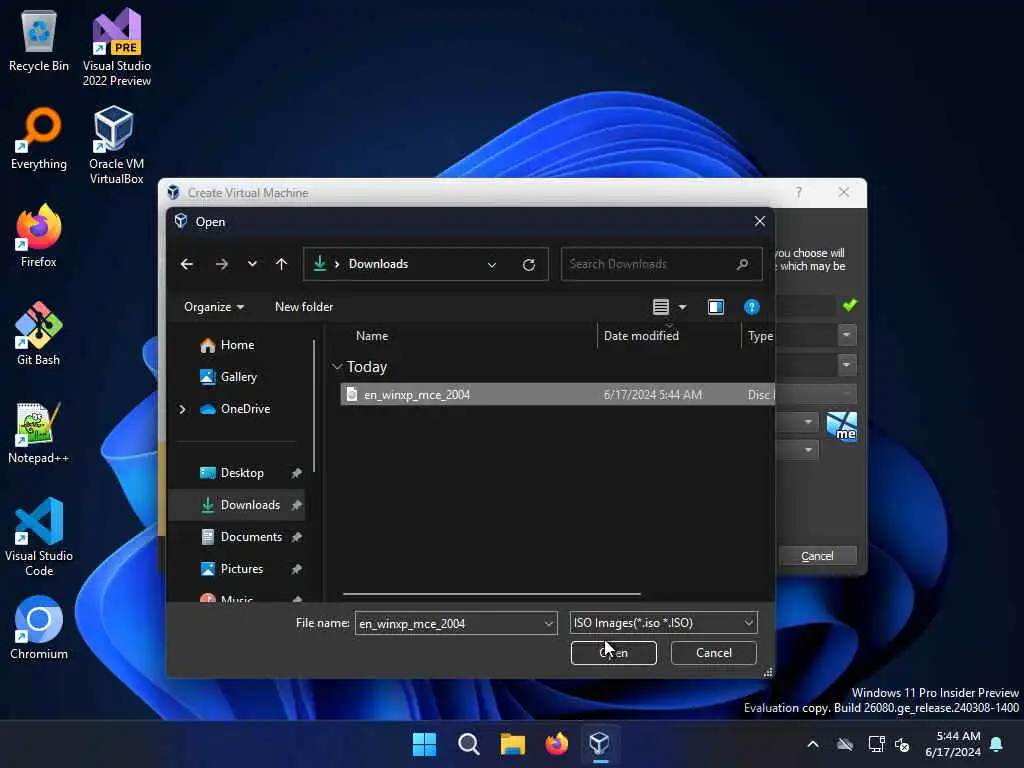Image resolution: width=1024 pixels, height=768 pixels.
Task: Toggle the preview pane
Action: (x=716, y=307)
